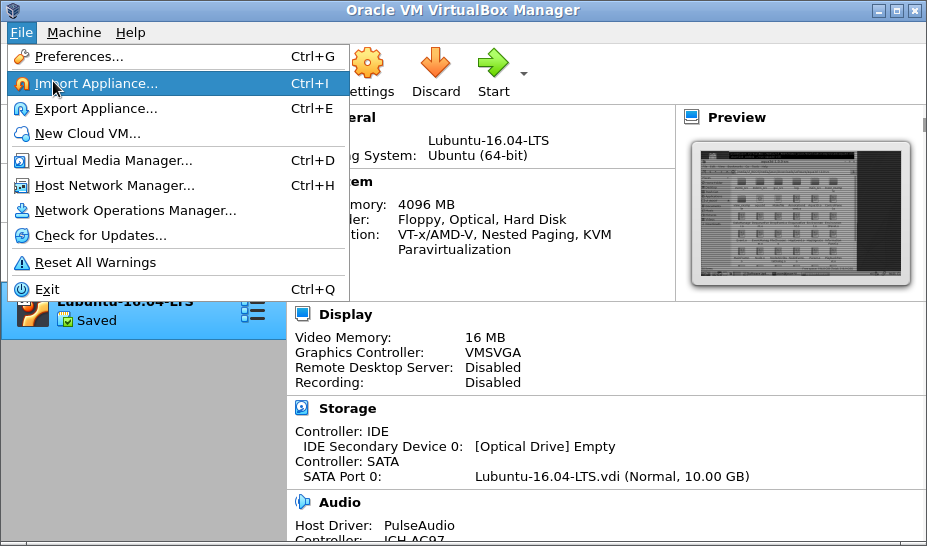927x546 pixels.
Task: Click the Discard toolbar label
Action: 436,92
